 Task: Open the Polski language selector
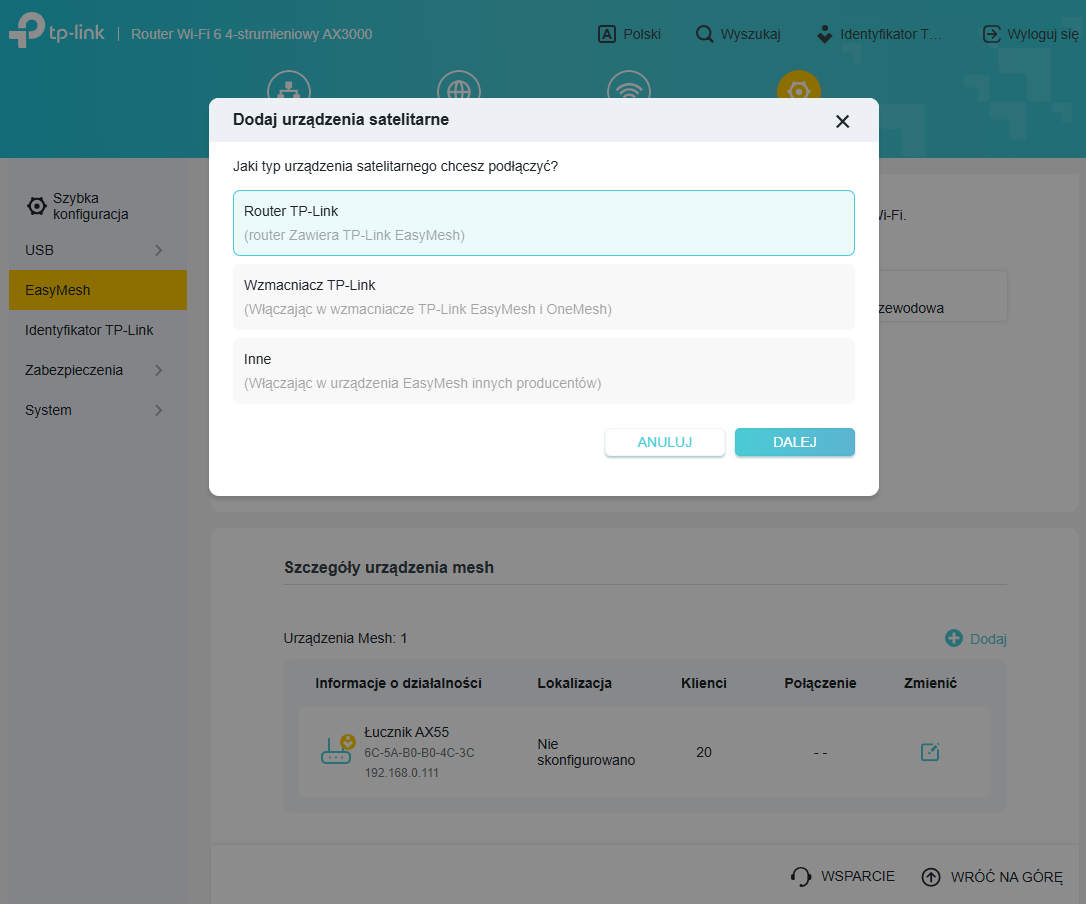coord(629,34)
